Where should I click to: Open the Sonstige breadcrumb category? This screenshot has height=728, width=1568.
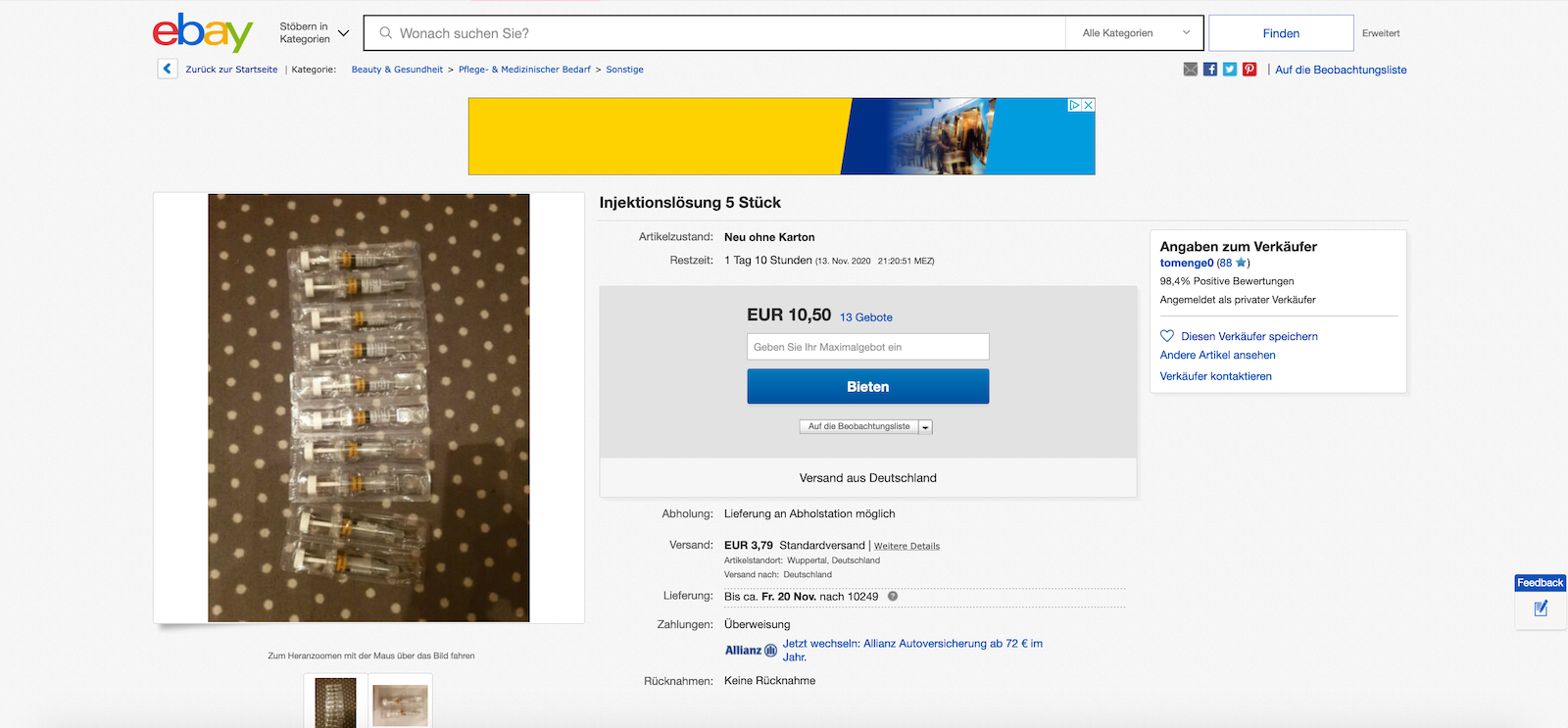pos(624,70)
